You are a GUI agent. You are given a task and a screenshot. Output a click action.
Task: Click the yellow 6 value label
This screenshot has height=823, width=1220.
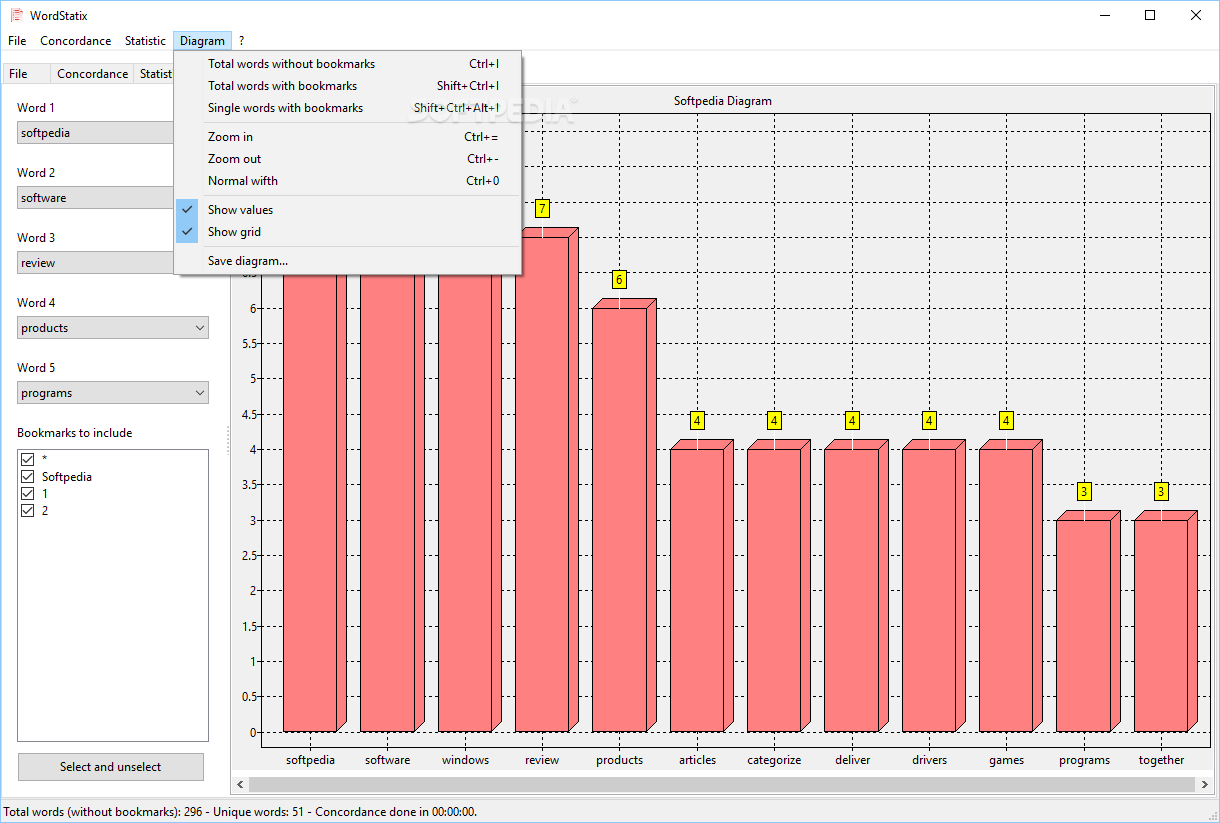tap(620, 279)
